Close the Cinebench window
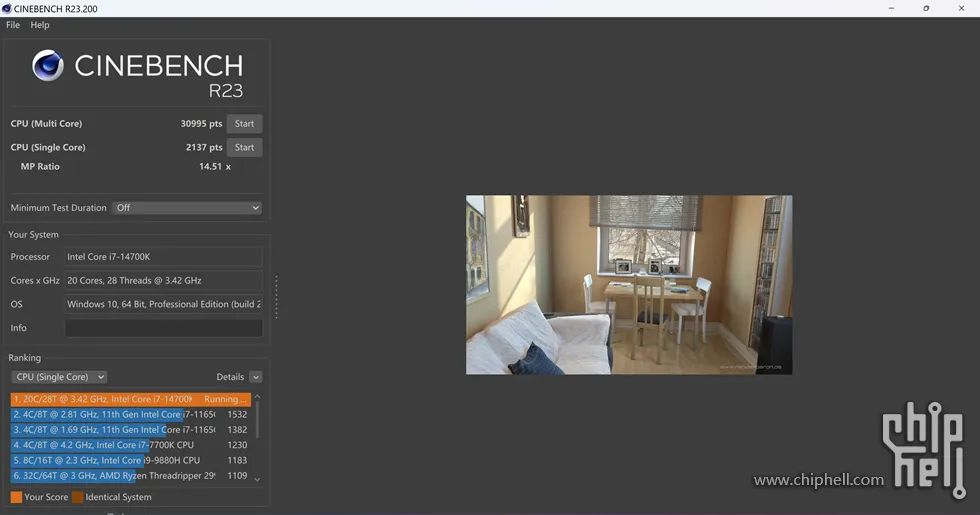Image resolution: width=980 pixels, height=515 pixels. pos(961,9)
